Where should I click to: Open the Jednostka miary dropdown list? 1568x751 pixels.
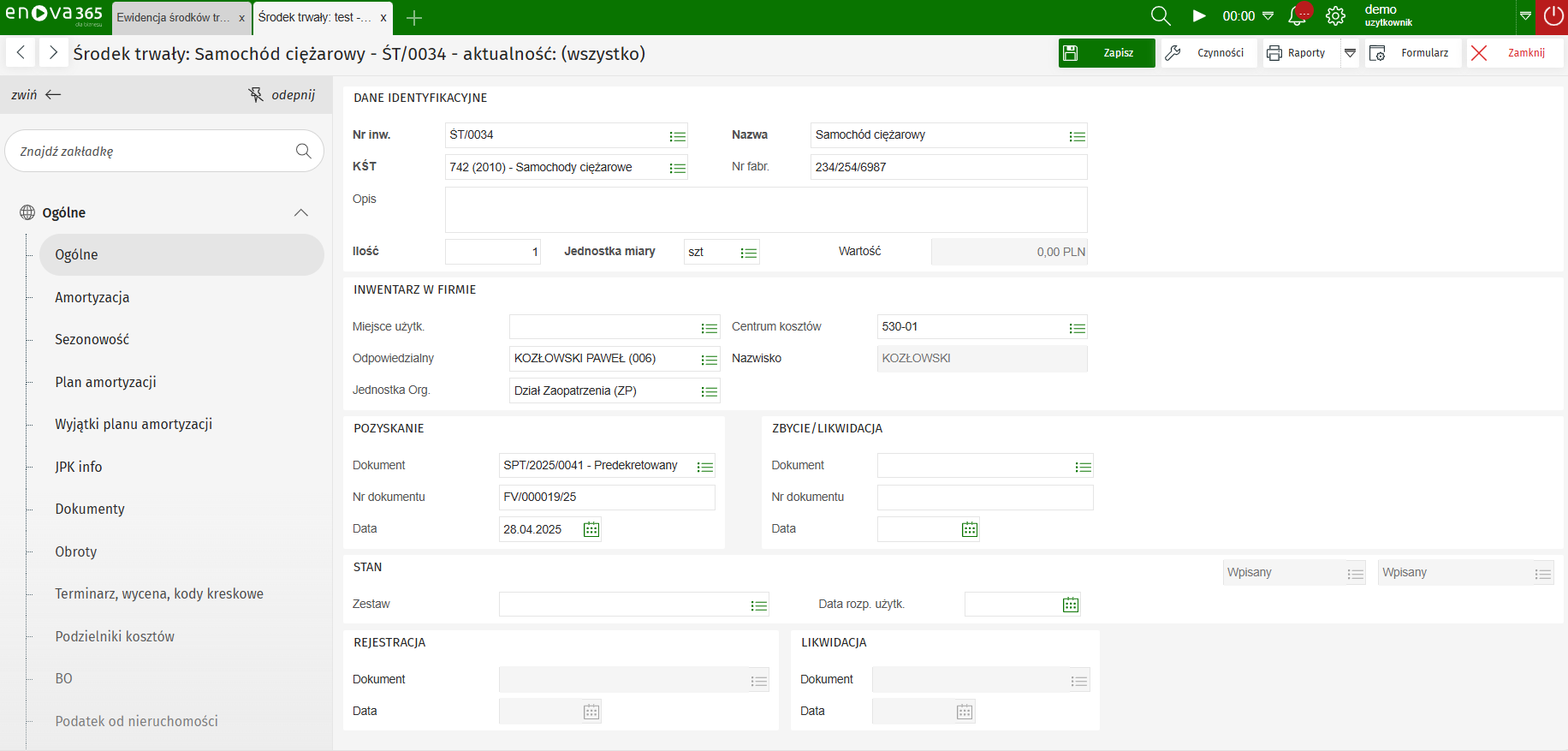[748, 253]
